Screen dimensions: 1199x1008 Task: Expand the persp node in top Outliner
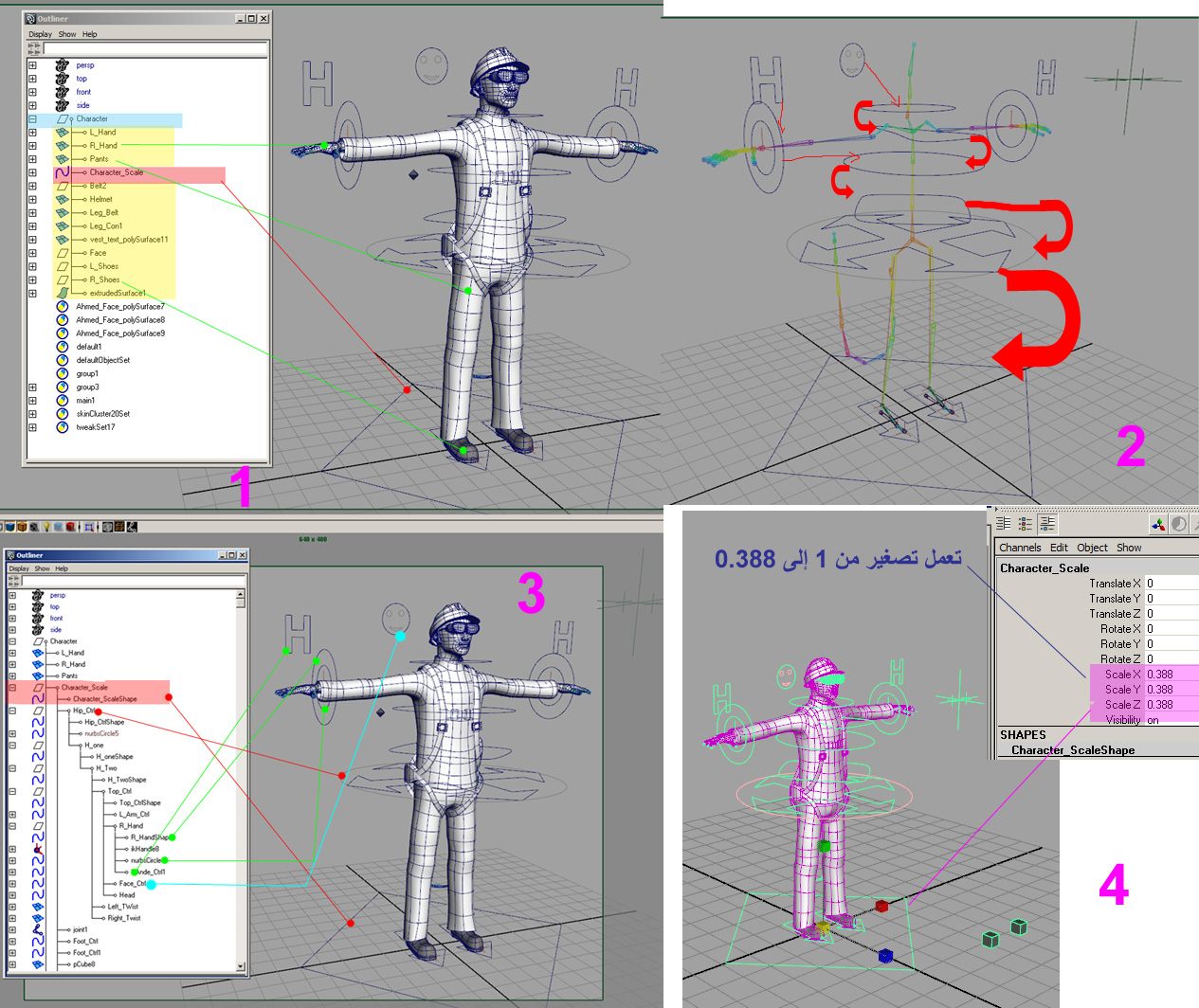32,65
